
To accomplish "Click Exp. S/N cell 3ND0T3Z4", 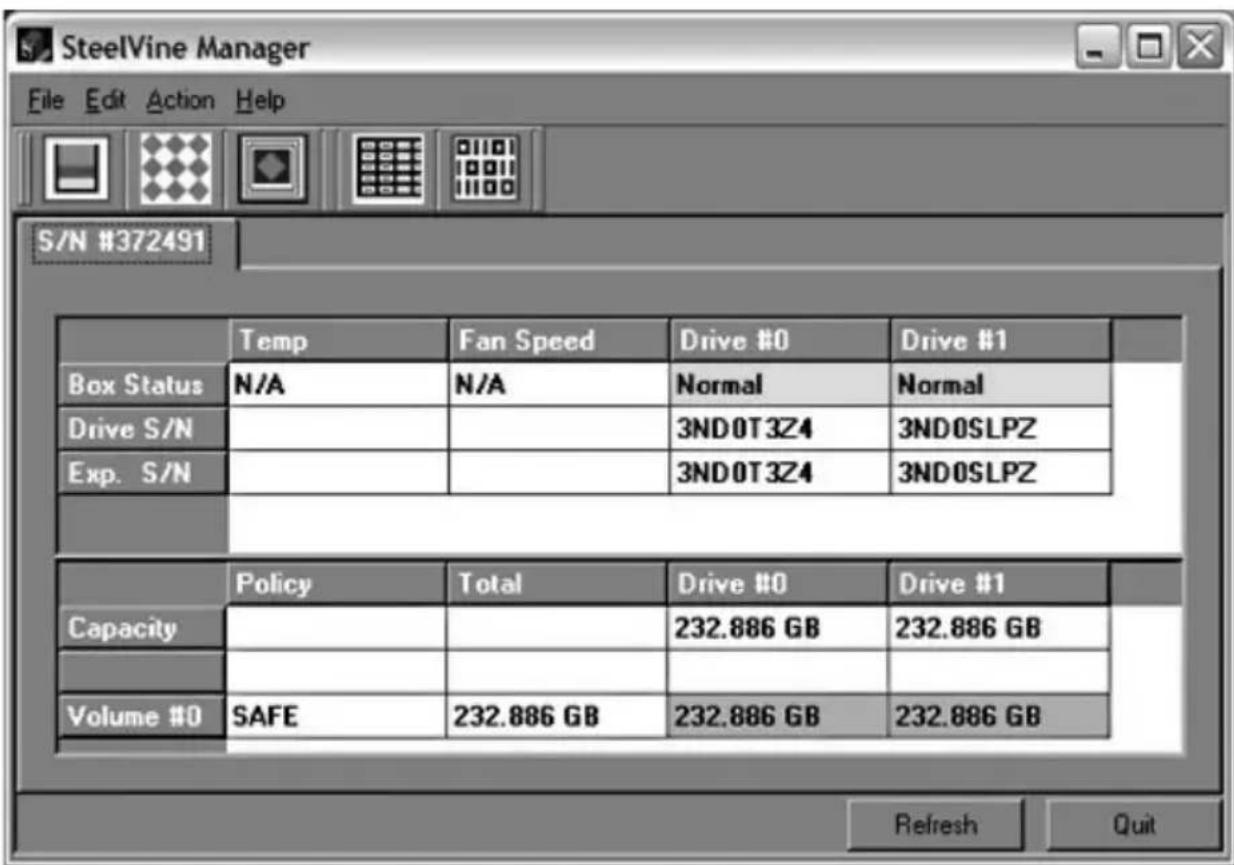I will tap(779, 473).
